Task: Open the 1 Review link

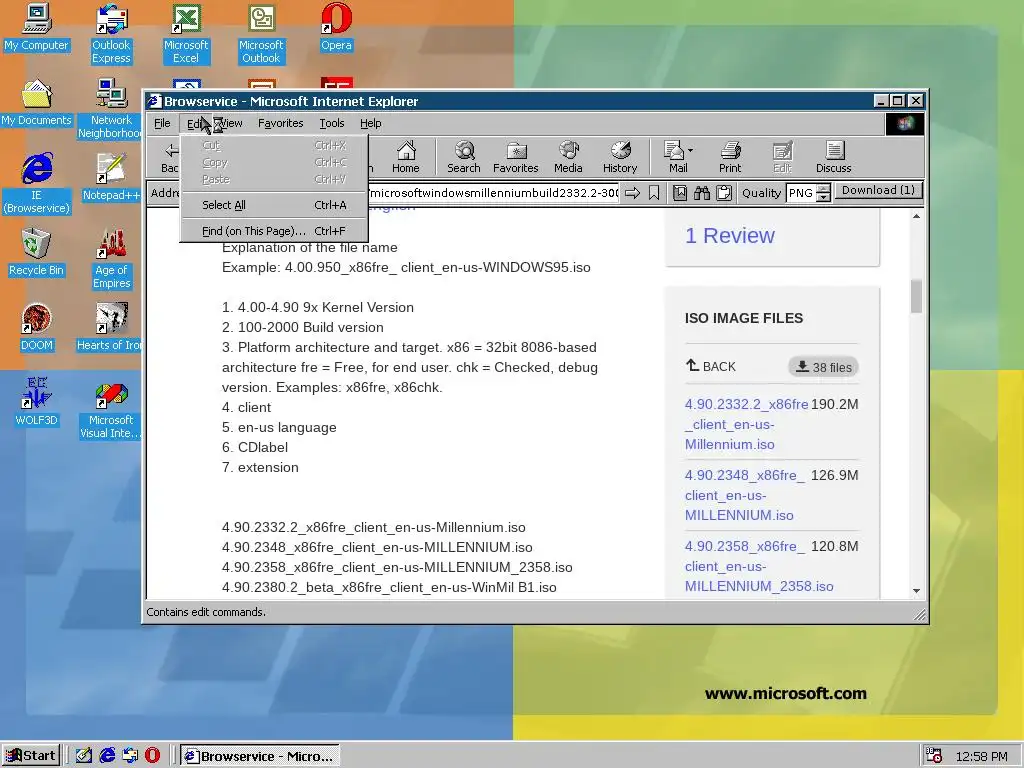Action: coord(729,235)
